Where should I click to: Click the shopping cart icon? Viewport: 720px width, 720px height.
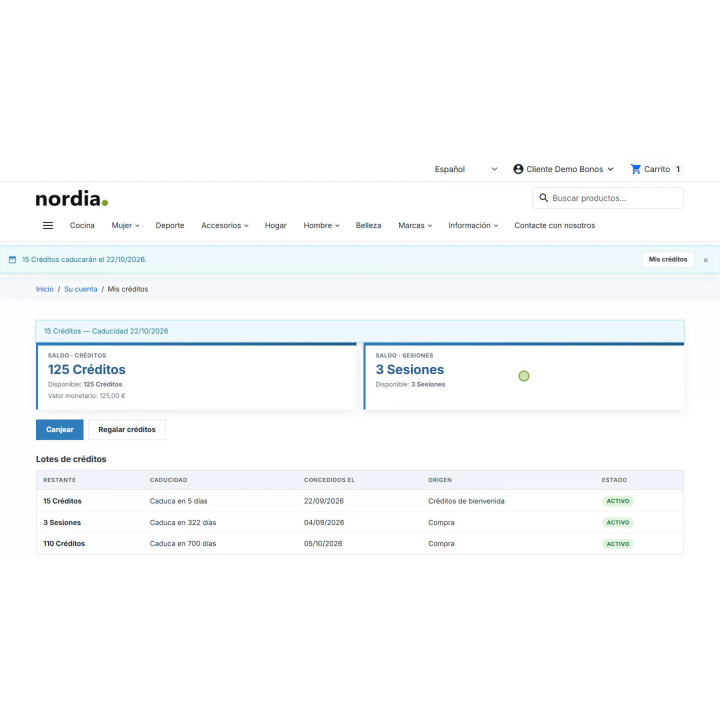[x=636, y=169]
